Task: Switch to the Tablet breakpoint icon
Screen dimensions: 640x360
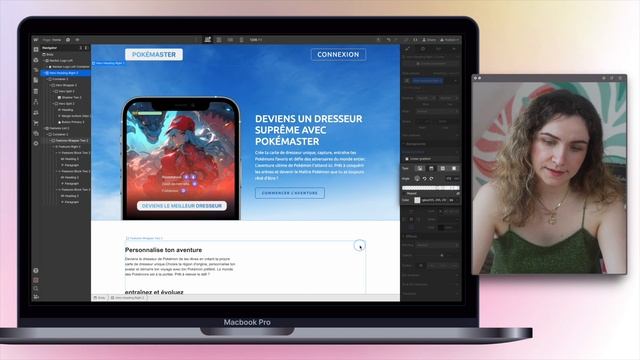Action: 219,40
